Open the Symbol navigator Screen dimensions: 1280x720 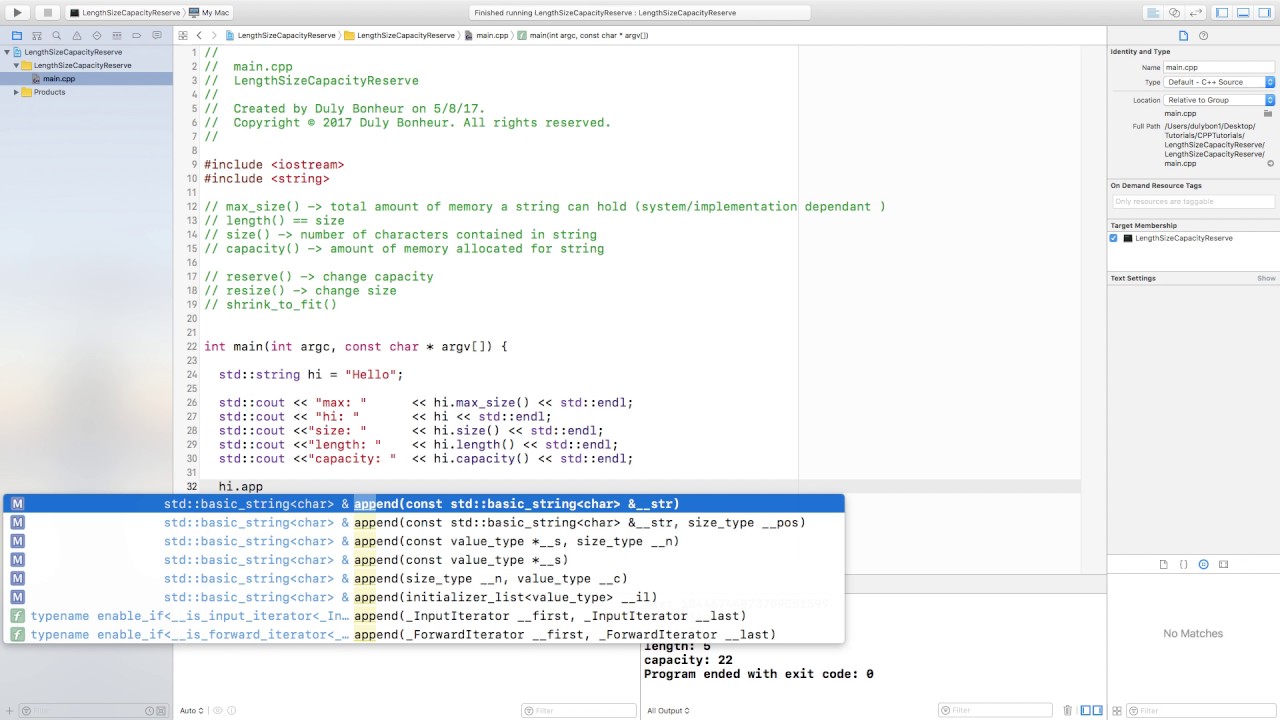(36, 35)
